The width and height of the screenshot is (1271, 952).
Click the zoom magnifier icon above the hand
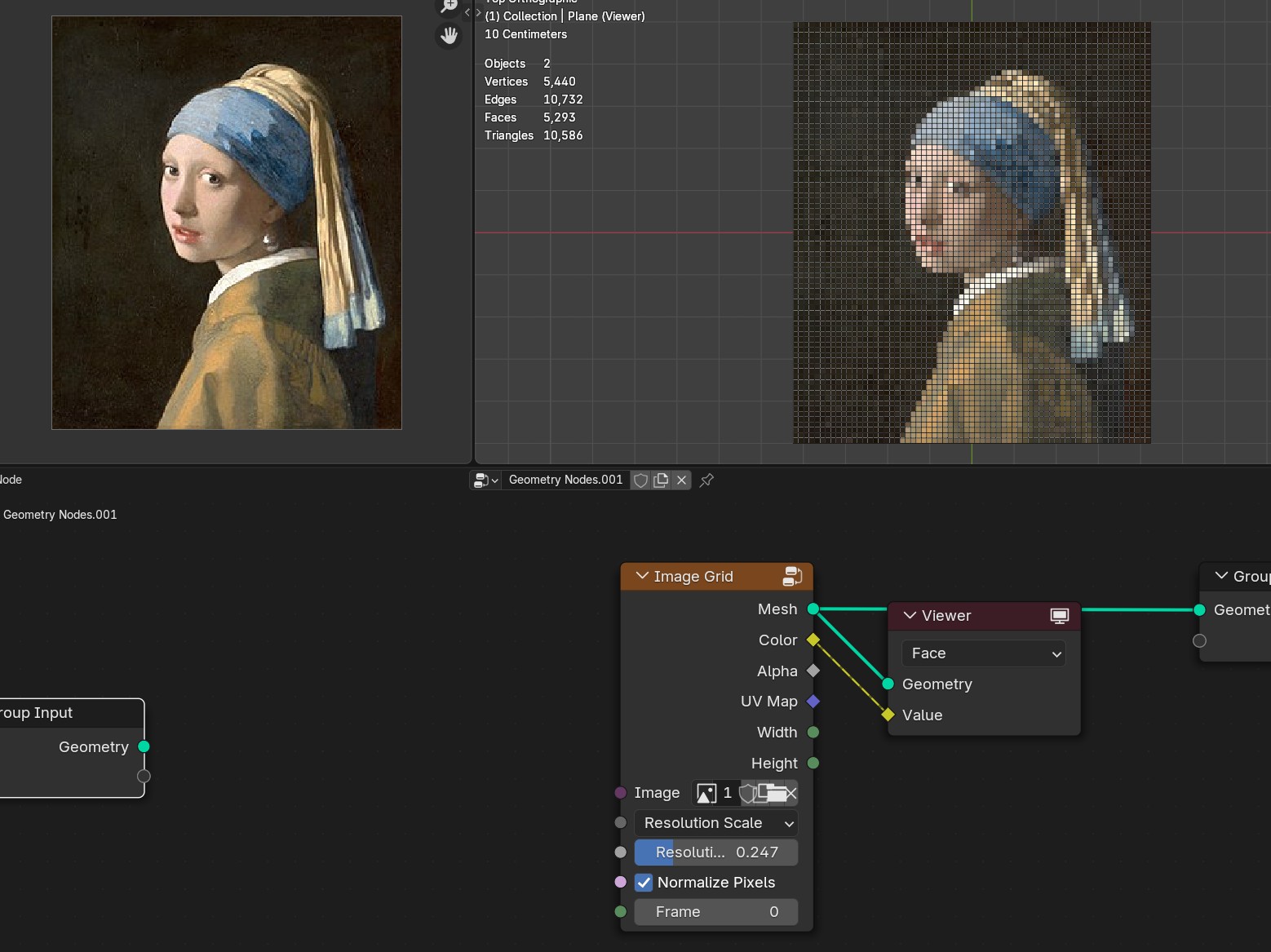tap(449, 6)
